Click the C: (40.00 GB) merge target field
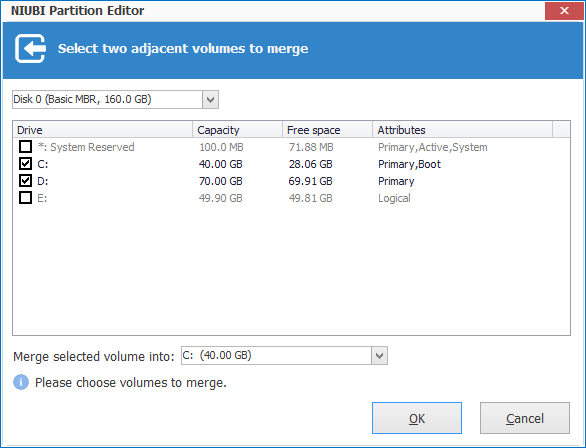 tap(284, 355)
